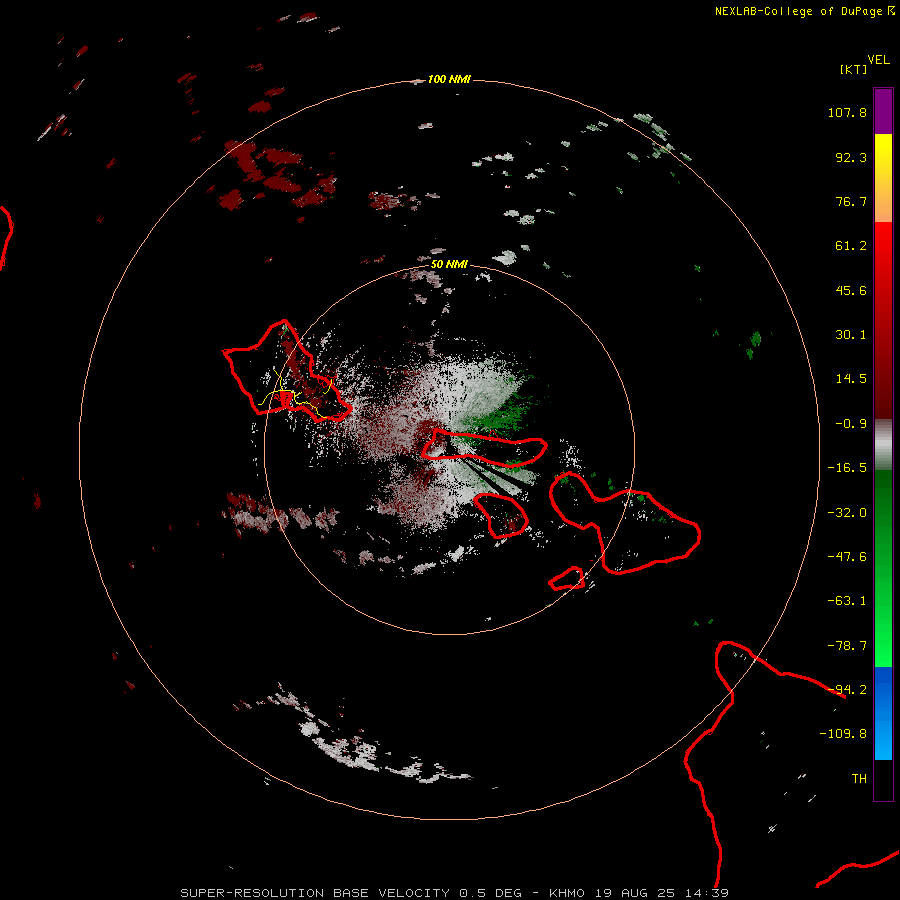Viewport: 900px width, 900px height.
Task: Click the -47.6 velocity scale value
Action: pyautogui.click(x=847, y=557)
